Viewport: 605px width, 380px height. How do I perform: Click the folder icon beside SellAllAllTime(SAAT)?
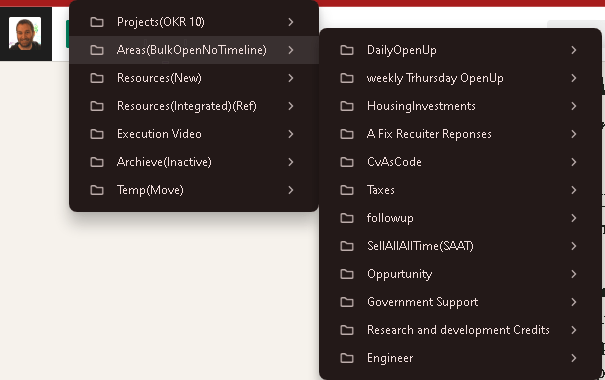[x=347, y=246]
